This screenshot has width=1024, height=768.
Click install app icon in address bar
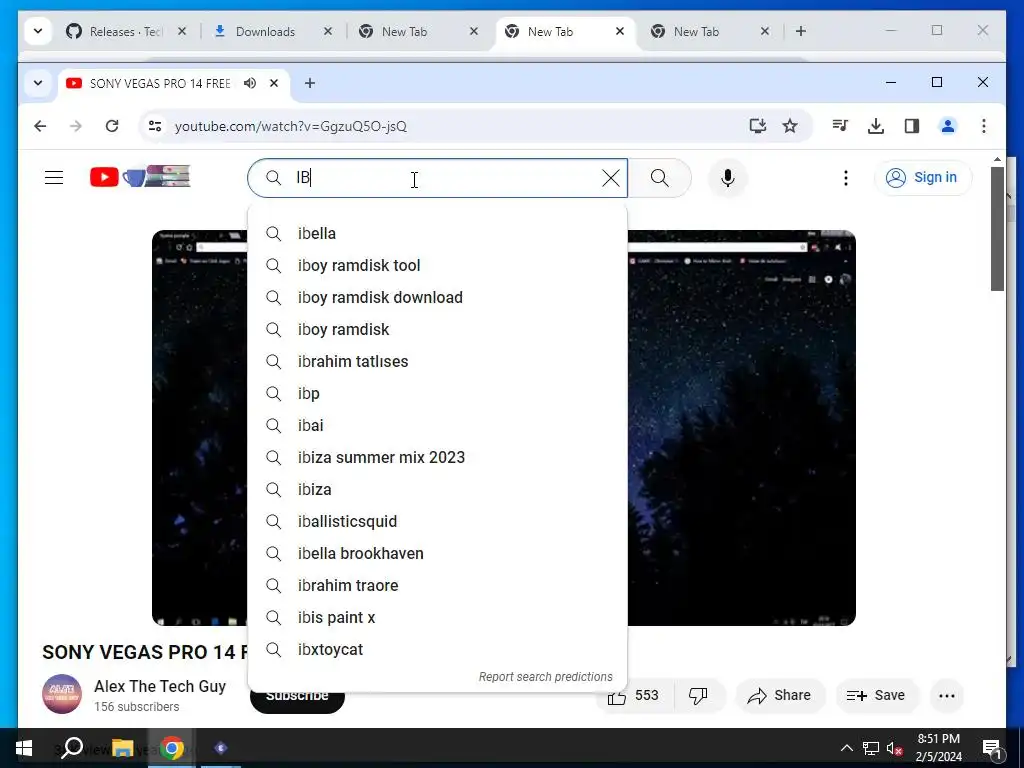[758, 126]
